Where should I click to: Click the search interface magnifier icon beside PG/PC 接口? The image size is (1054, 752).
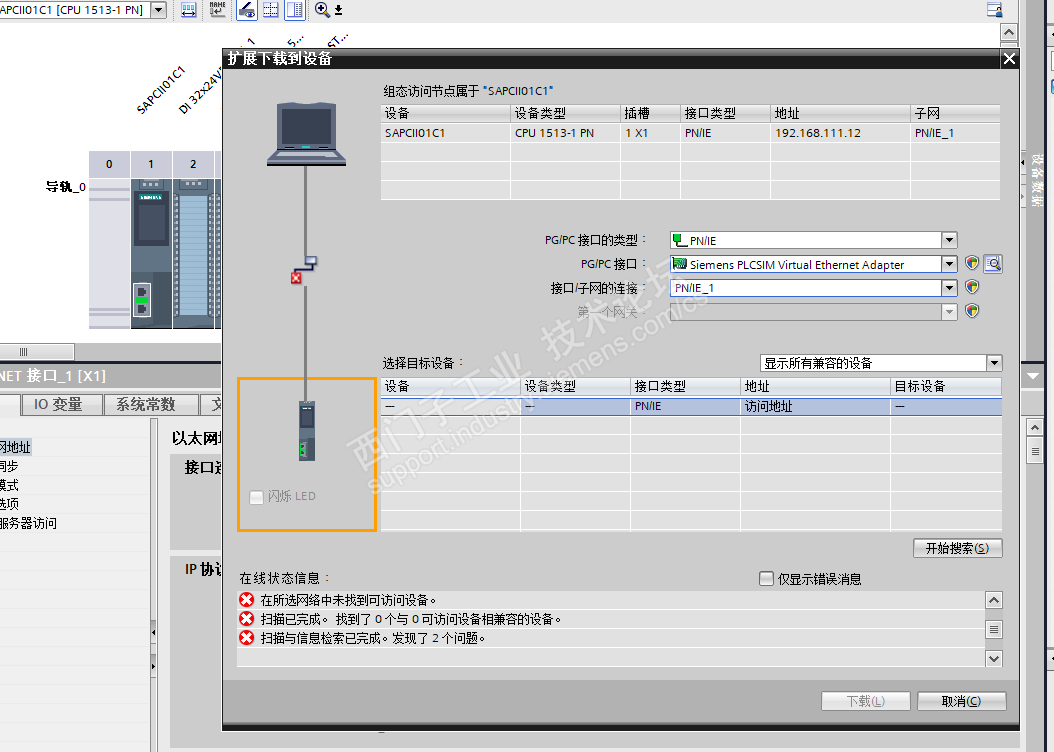(x=993, y=263)
